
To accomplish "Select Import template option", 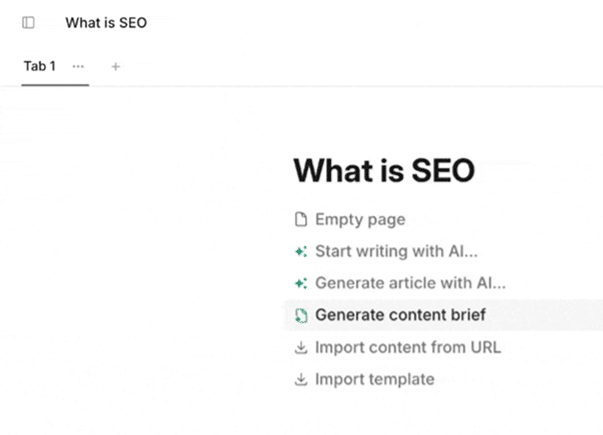I will 375,379.
